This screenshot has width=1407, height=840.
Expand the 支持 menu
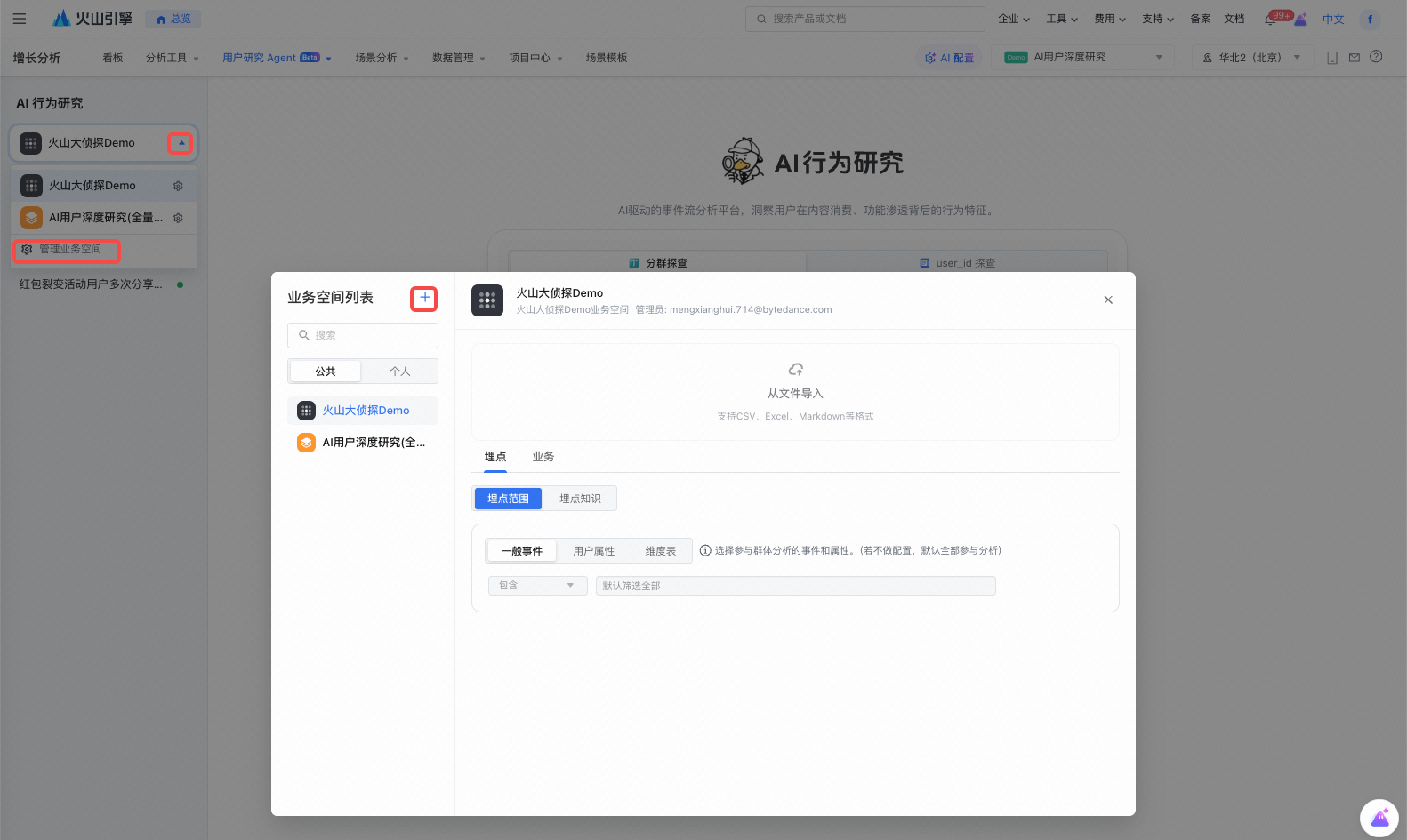[1158, 19]
